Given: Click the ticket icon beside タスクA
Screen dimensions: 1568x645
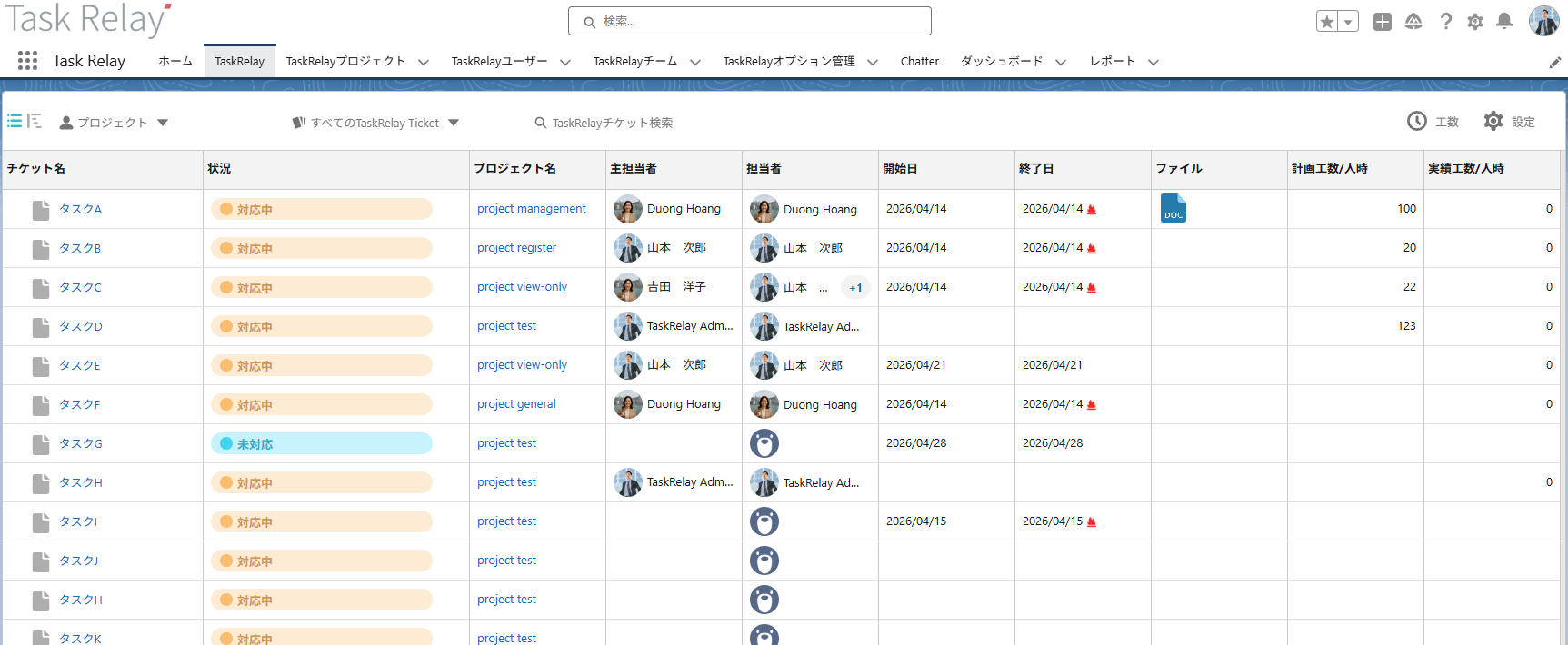Looking at the screenshot, I should [41, 211].
